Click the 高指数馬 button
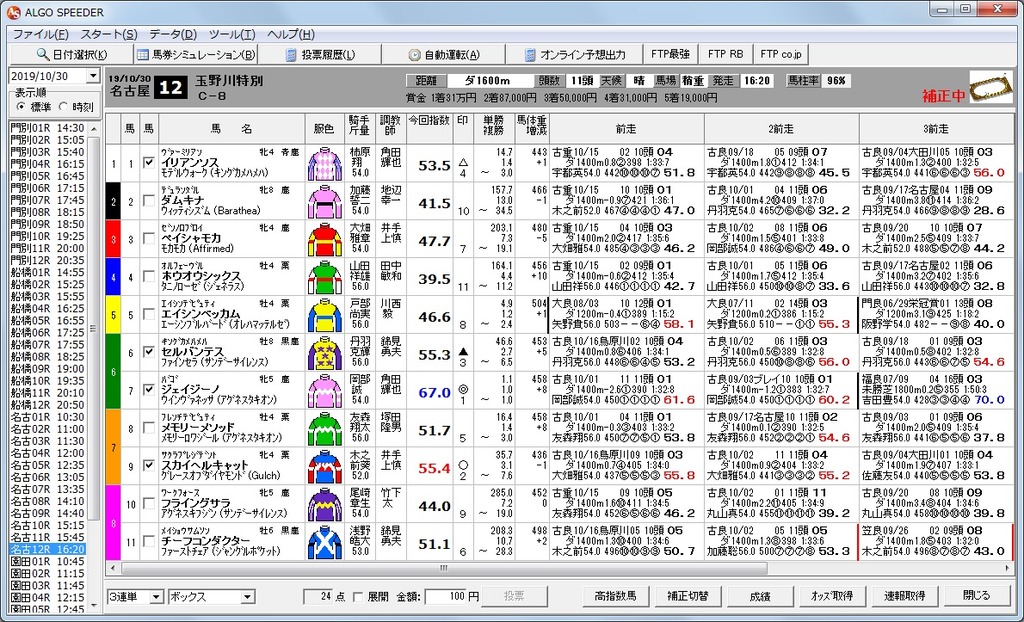 615,596
